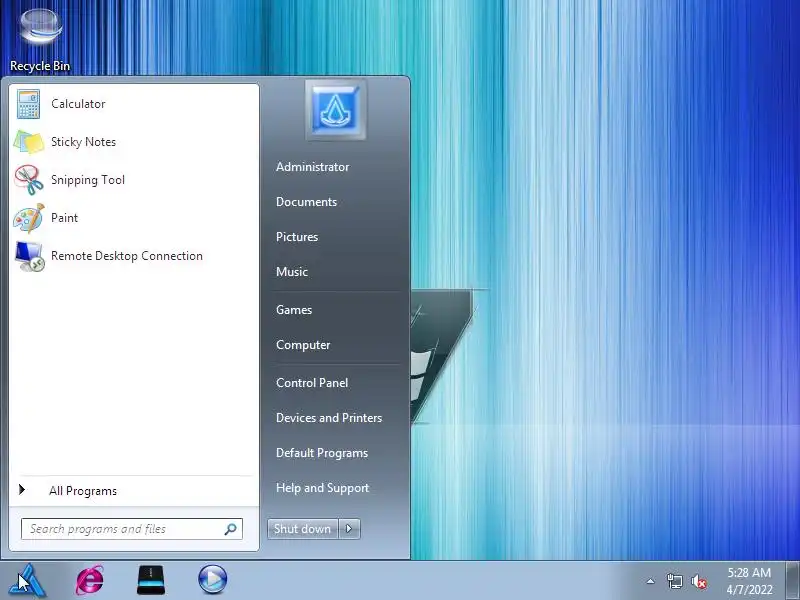Open Remote Desktop Connection icon
Image resolution: width=800 pixels, height=600 pixels.
point(29,256)
